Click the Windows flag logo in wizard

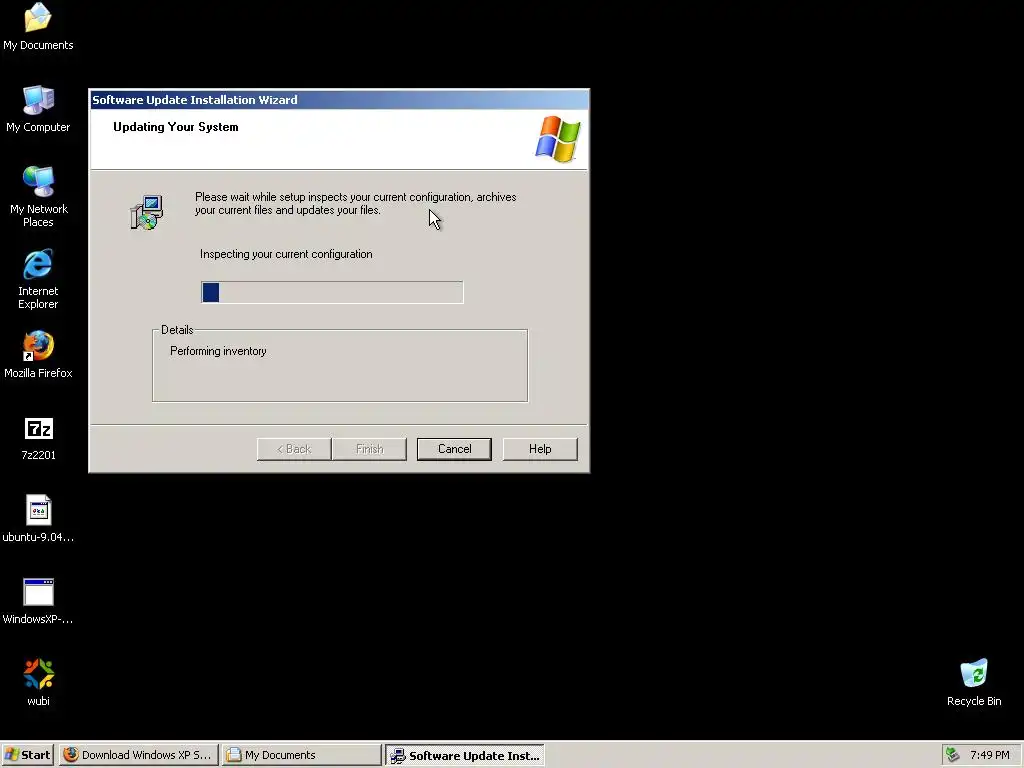tap(558, 139)
